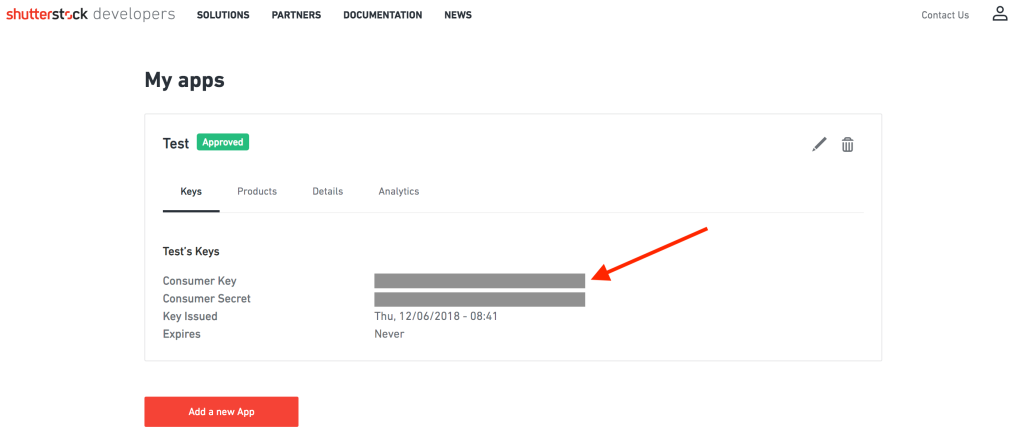This screenshot has height=435, width=1023.
Task: Switch to the Analytics tab
Action: click(x=399, y=192)
